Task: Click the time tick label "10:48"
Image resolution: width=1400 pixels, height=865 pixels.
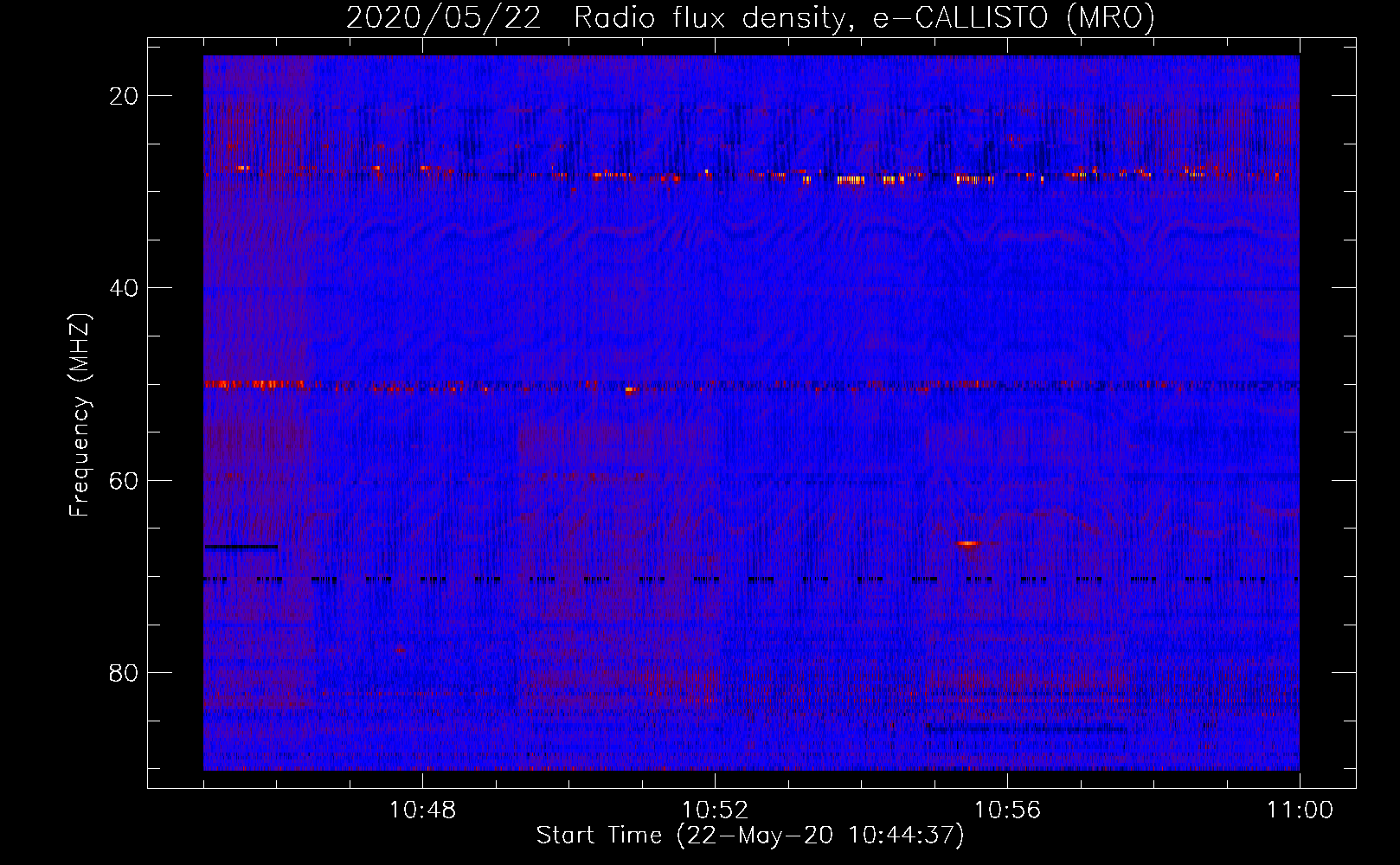Action: (x=422, y=811)
